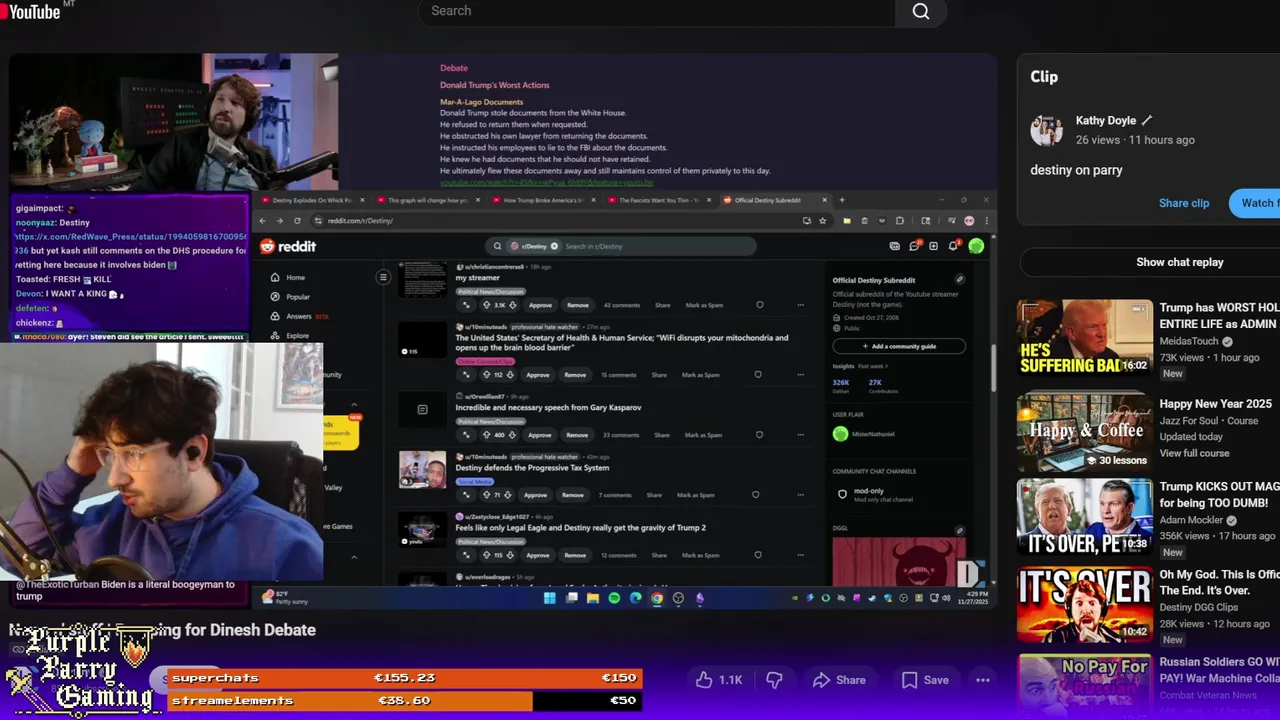This screenshot has width=1280, height=720.
Task: Share the YouTube video
Action: coord(839,680)
